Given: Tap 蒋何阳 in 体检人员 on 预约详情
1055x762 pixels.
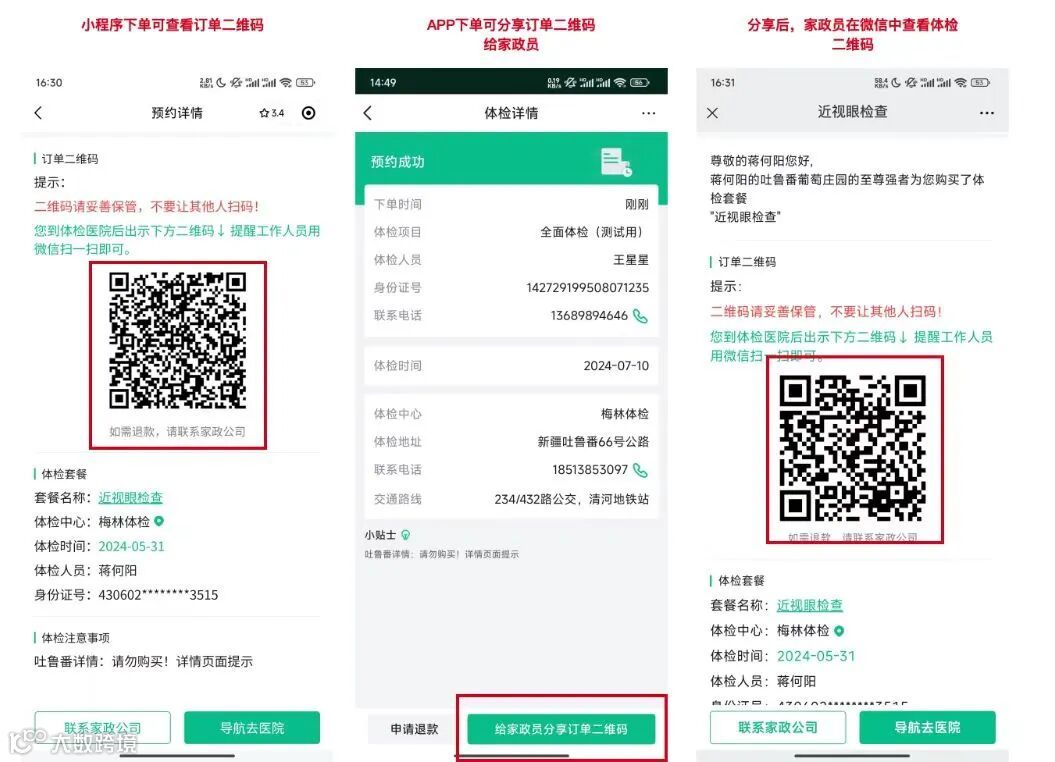Looking at the screenshot, I should 118,570.
